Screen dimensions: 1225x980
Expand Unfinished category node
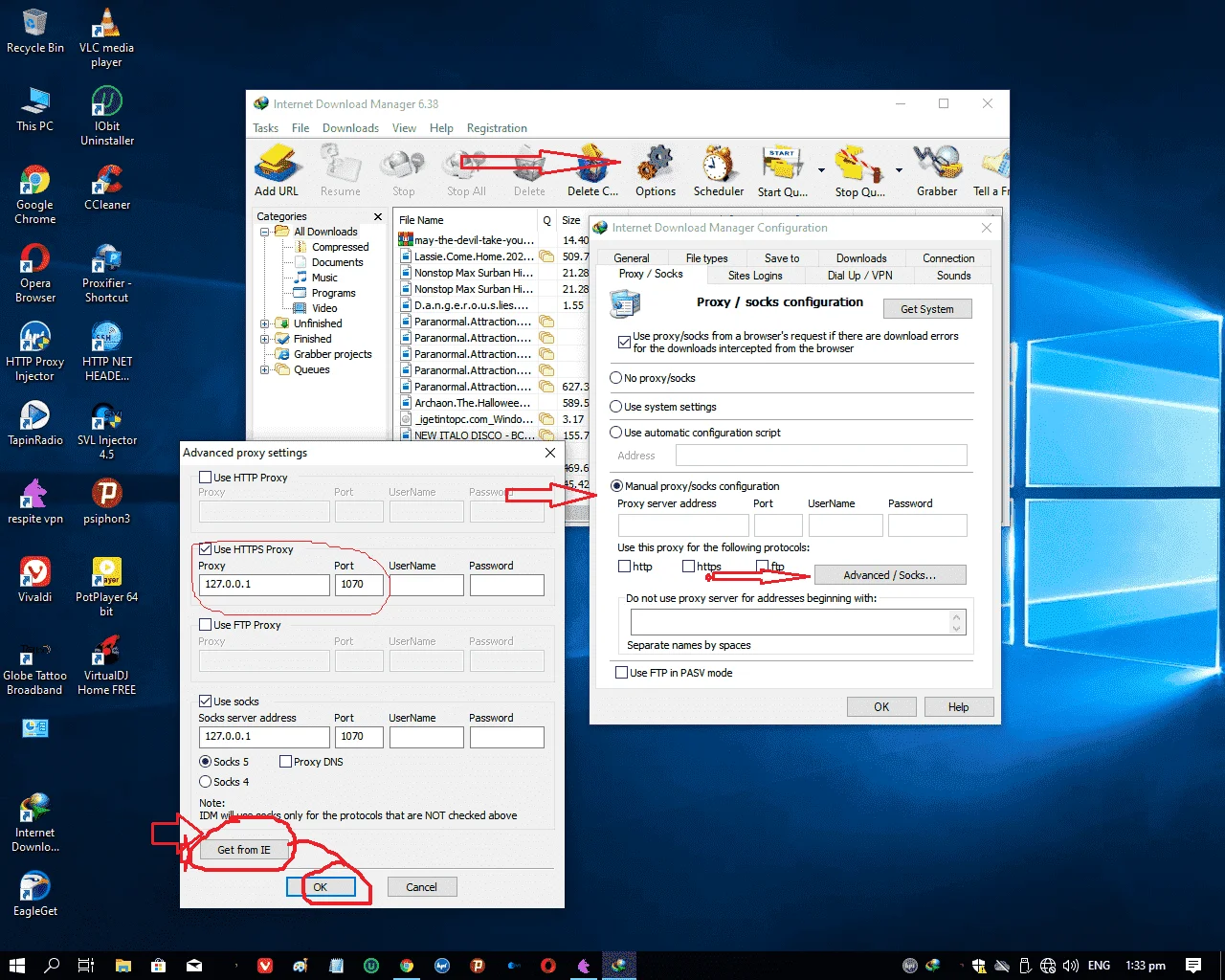click(265, 323)
